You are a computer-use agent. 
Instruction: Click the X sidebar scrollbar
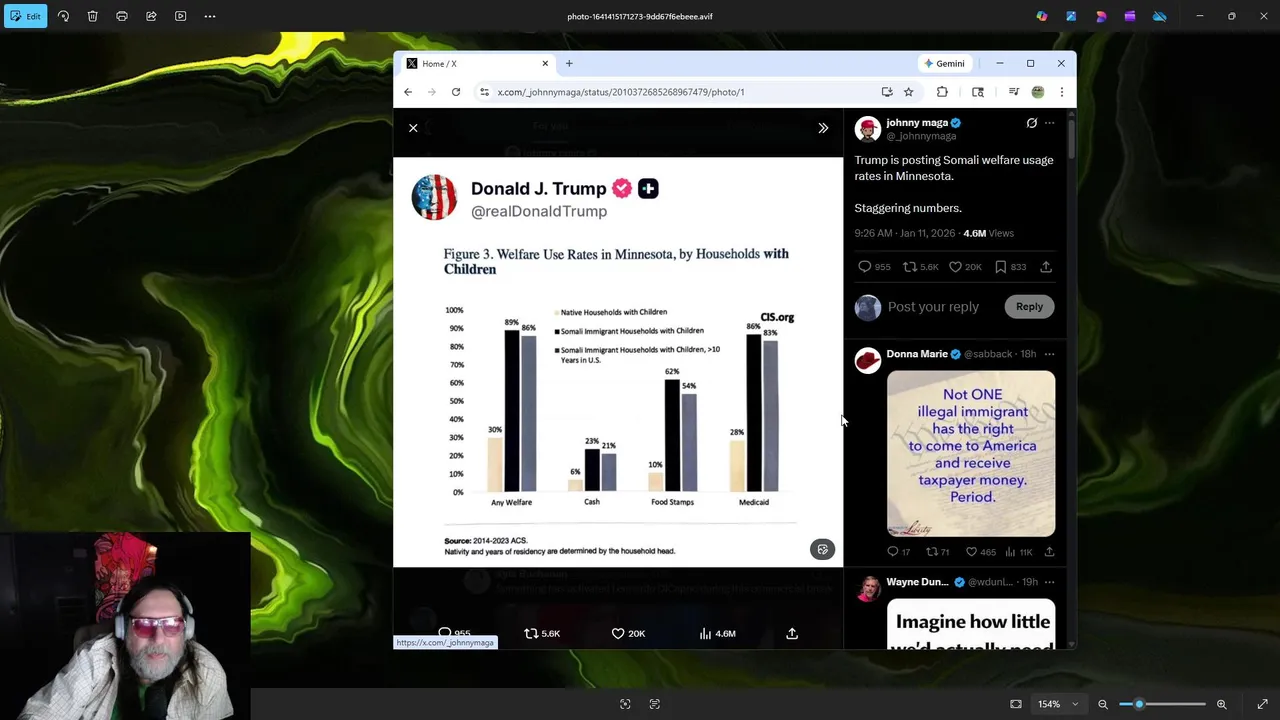click(1072, 140)
